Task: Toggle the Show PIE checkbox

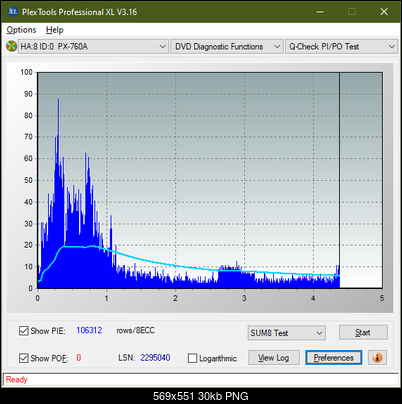Action: (24, 331)
